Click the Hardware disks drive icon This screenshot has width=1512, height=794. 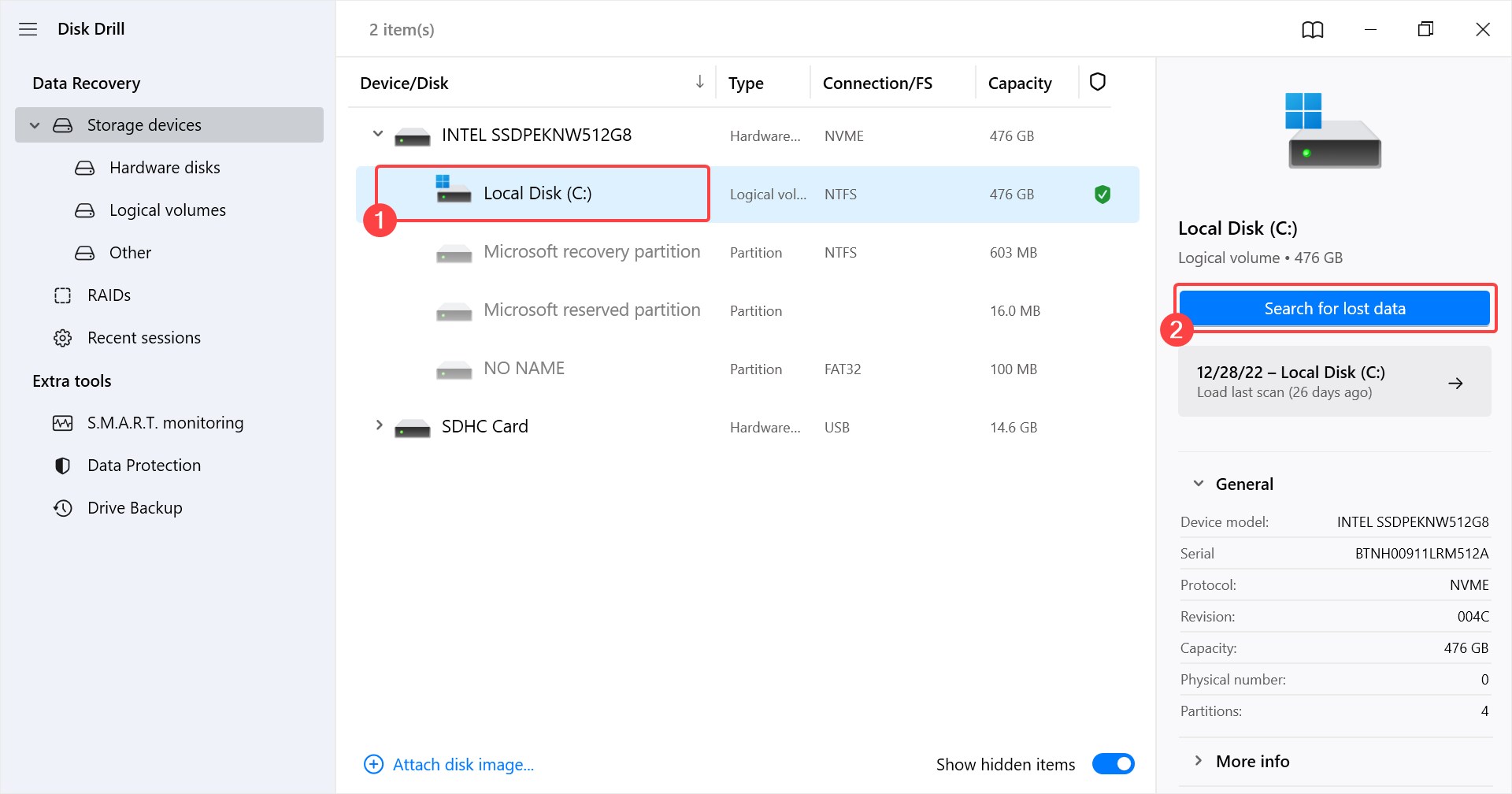(x=85, y=168)
